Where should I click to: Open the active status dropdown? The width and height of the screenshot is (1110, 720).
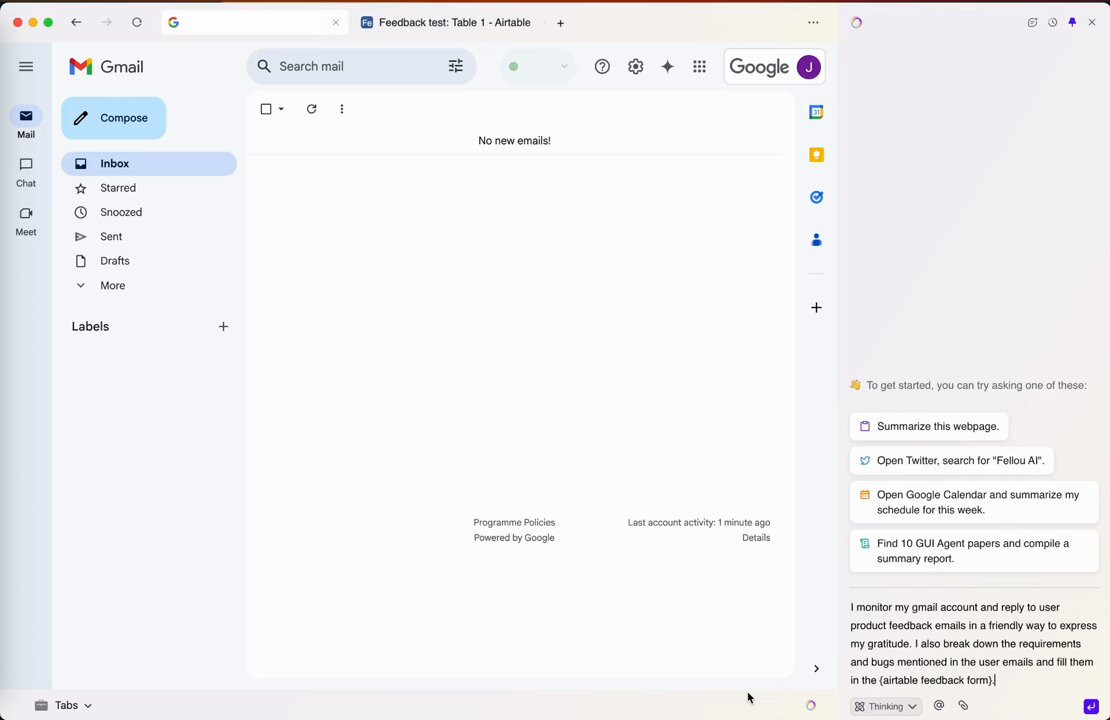(538, 67)
